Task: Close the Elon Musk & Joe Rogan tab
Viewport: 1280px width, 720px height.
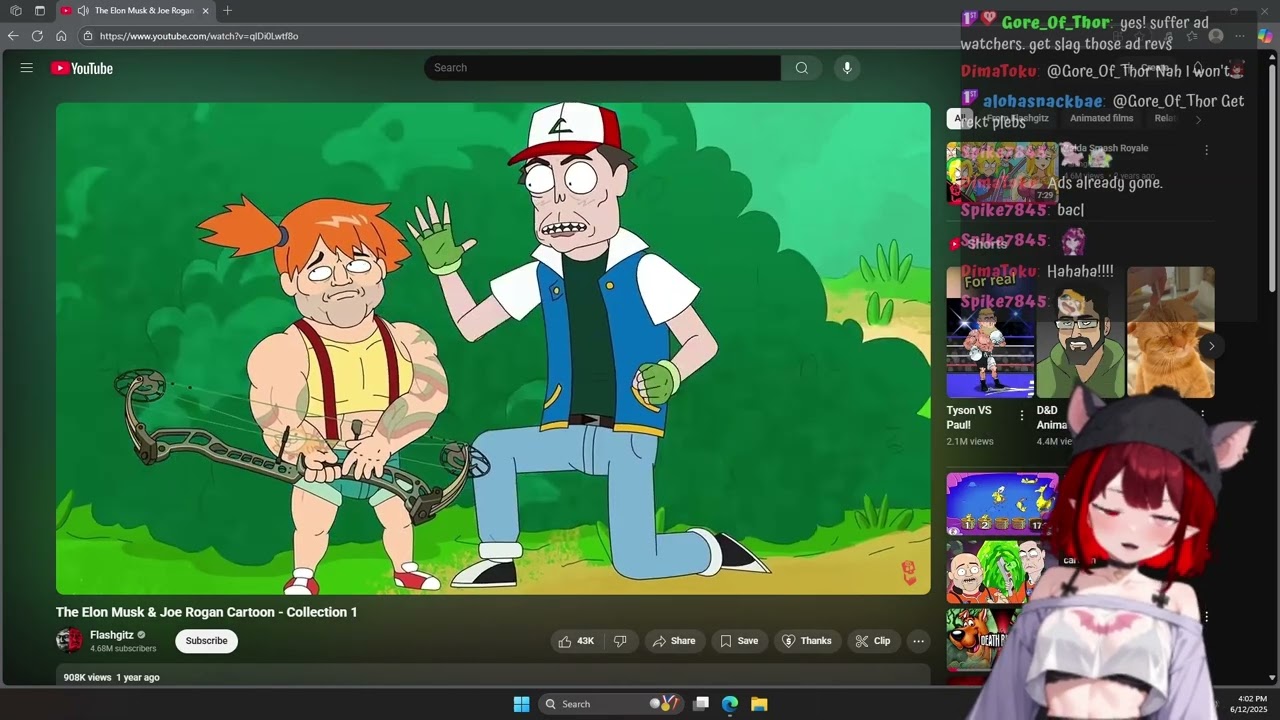Action: coord(206,11)
